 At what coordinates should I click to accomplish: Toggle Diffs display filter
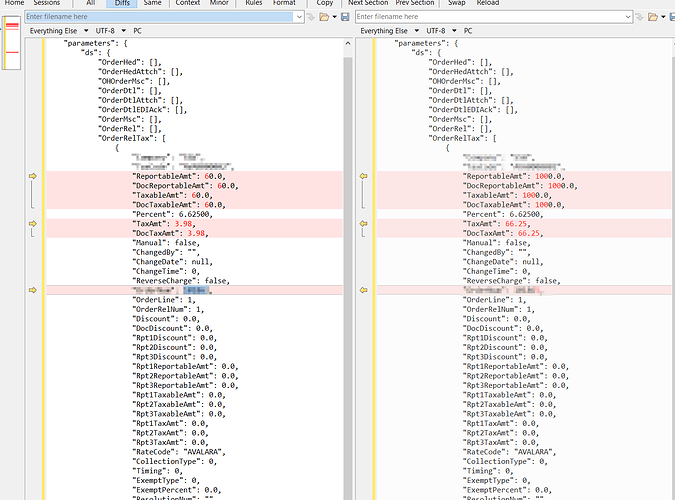pos(122,3)
